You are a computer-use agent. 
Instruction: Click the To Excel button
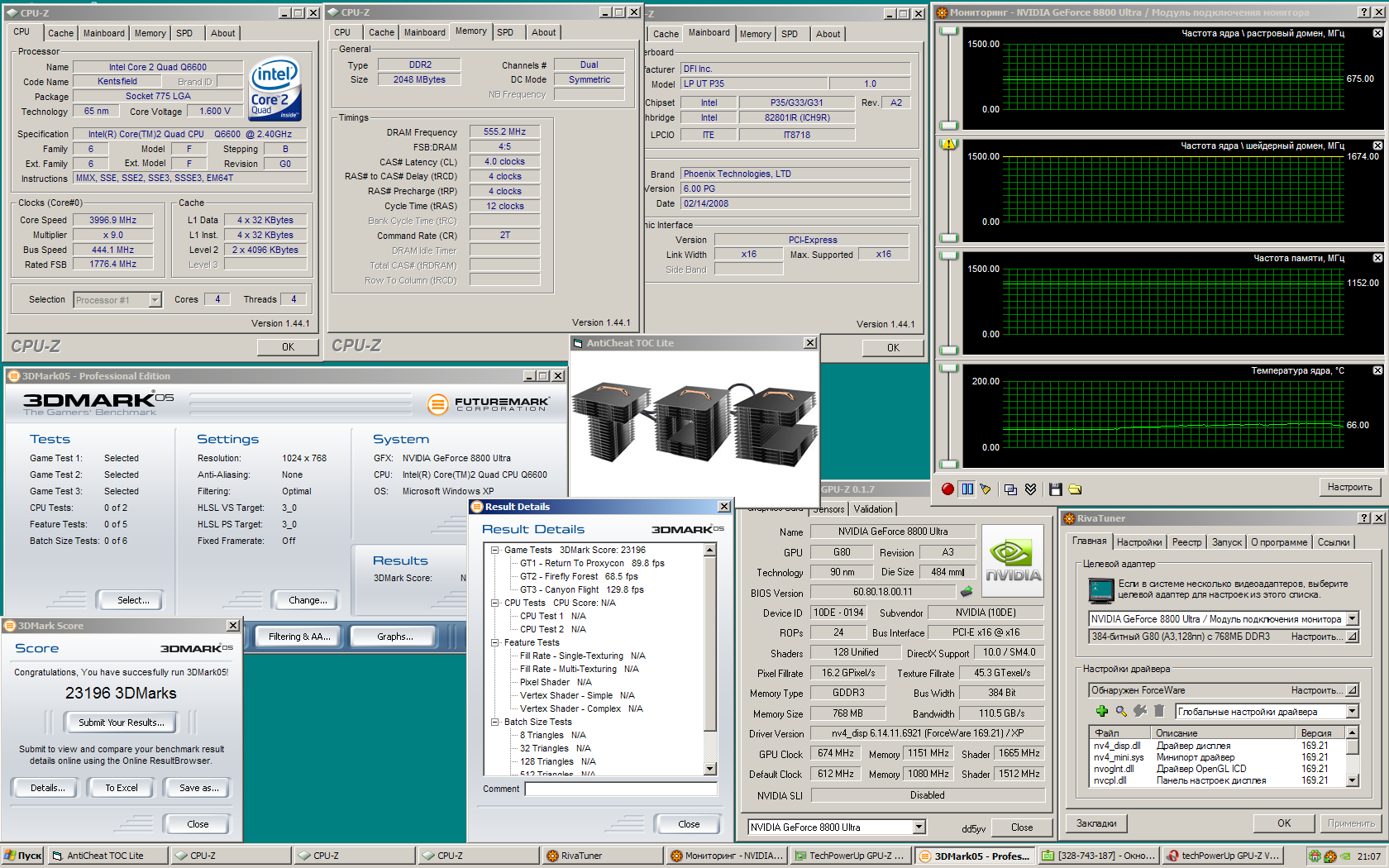click(122, 788)
